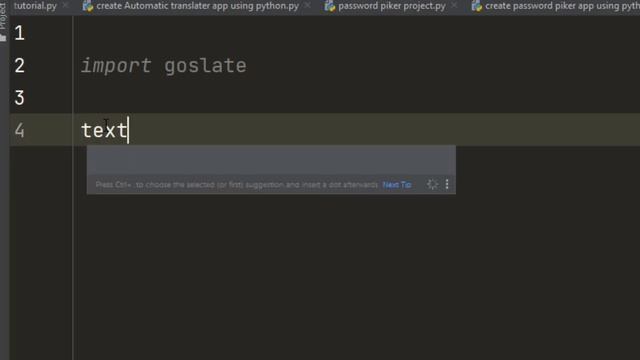Click Python file icon of translater tab

[x=88, y=6]
